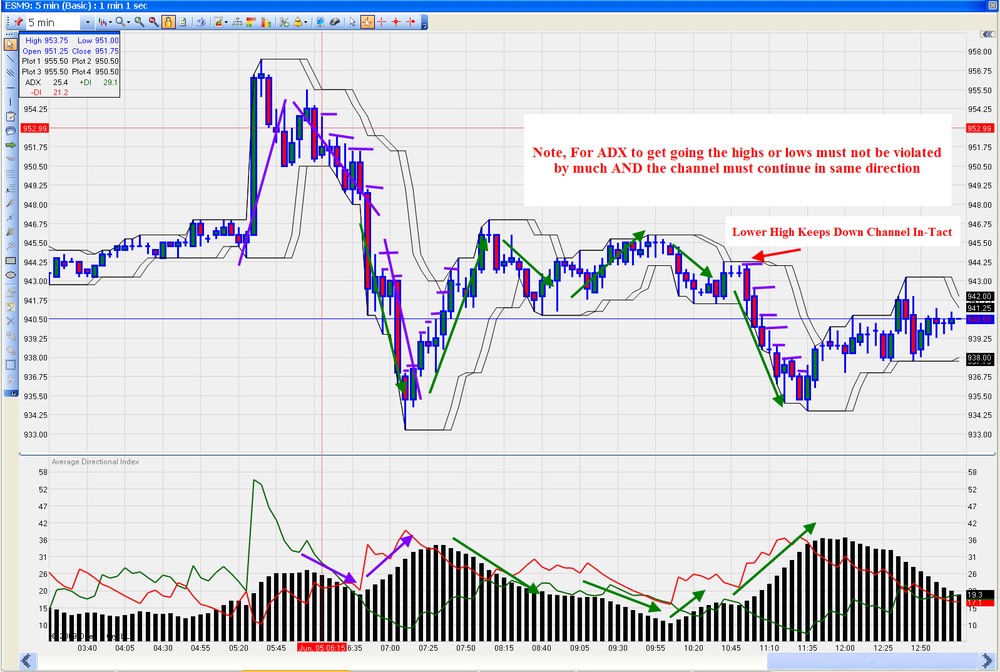Click the red zoom out magnifier
Image resolution: width=1000 pixels, height=672 pixels.
pyautogui.click(x=154, y=22)
